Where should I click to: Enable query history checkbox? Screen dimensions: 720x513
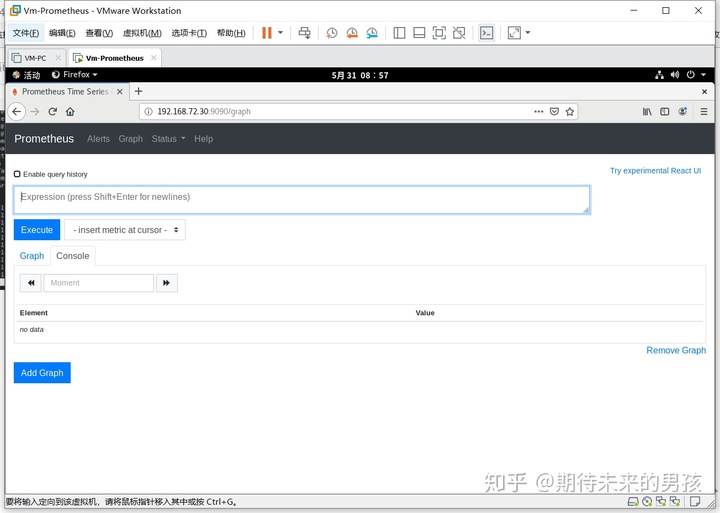pos(17,174)
